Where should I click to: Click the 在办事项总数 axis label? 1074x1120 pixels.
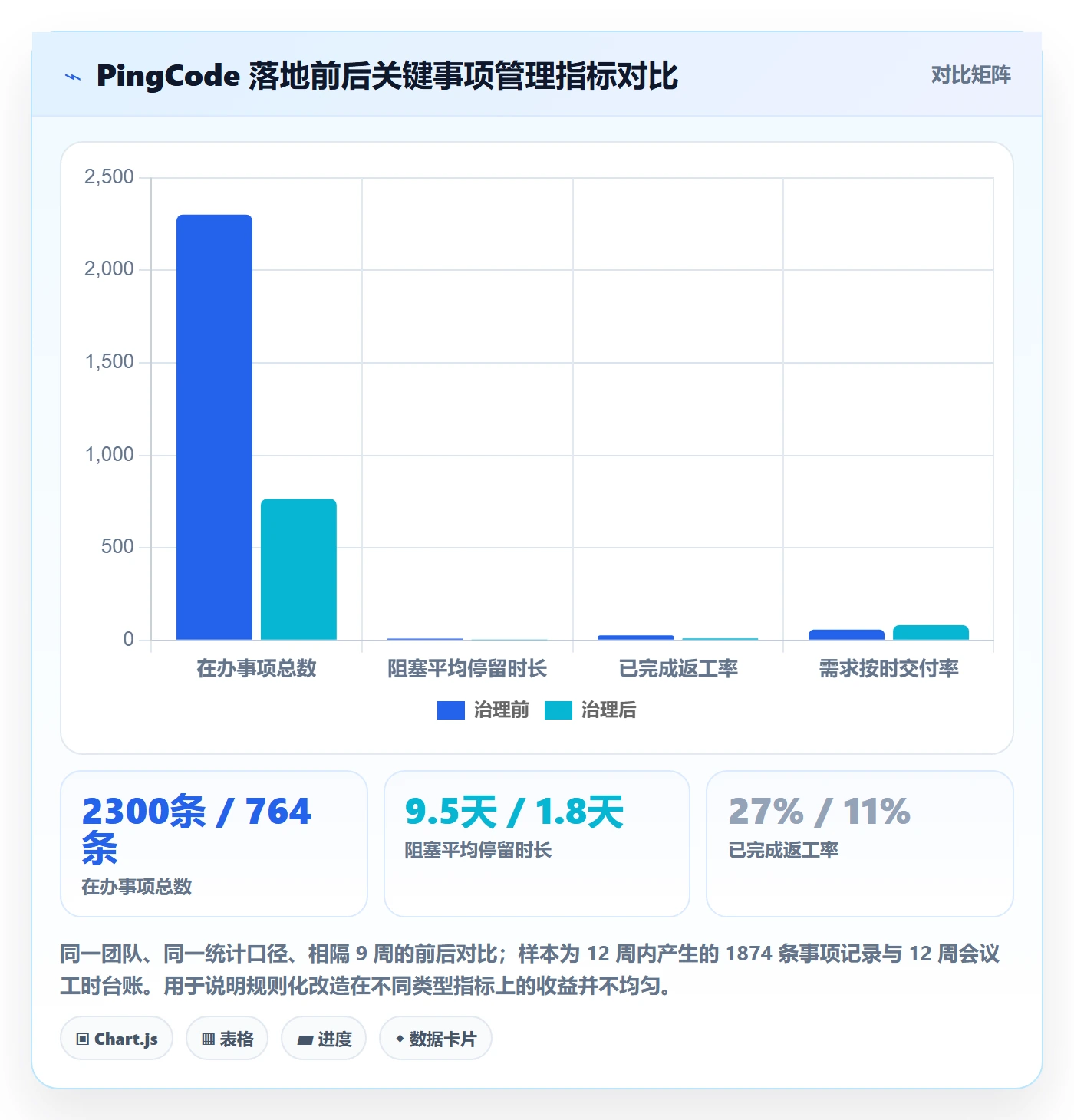tap(256, 668)
